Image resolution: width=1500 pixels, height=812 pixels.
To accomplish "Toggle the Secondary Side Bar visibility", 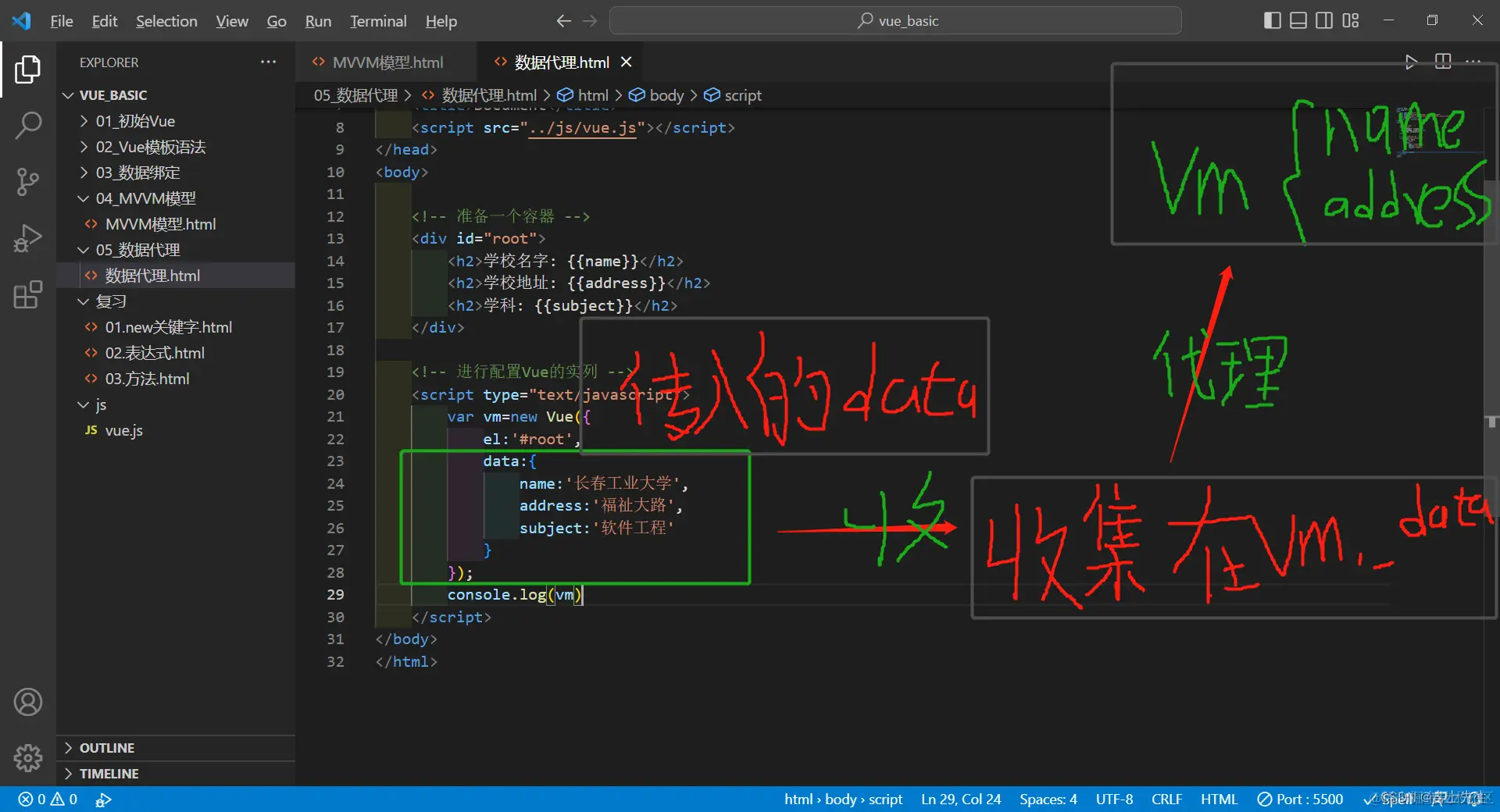I will click(x=1324, y=20).
